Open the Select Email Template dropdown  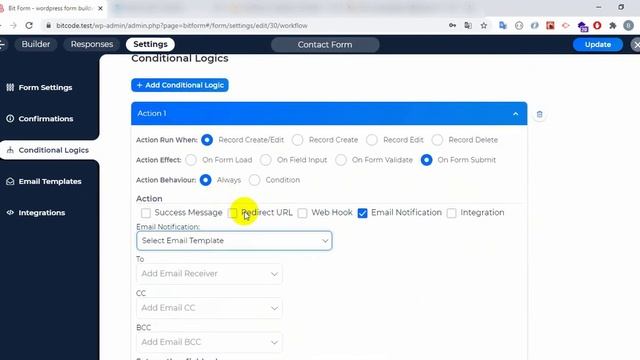tap(234, 241)
